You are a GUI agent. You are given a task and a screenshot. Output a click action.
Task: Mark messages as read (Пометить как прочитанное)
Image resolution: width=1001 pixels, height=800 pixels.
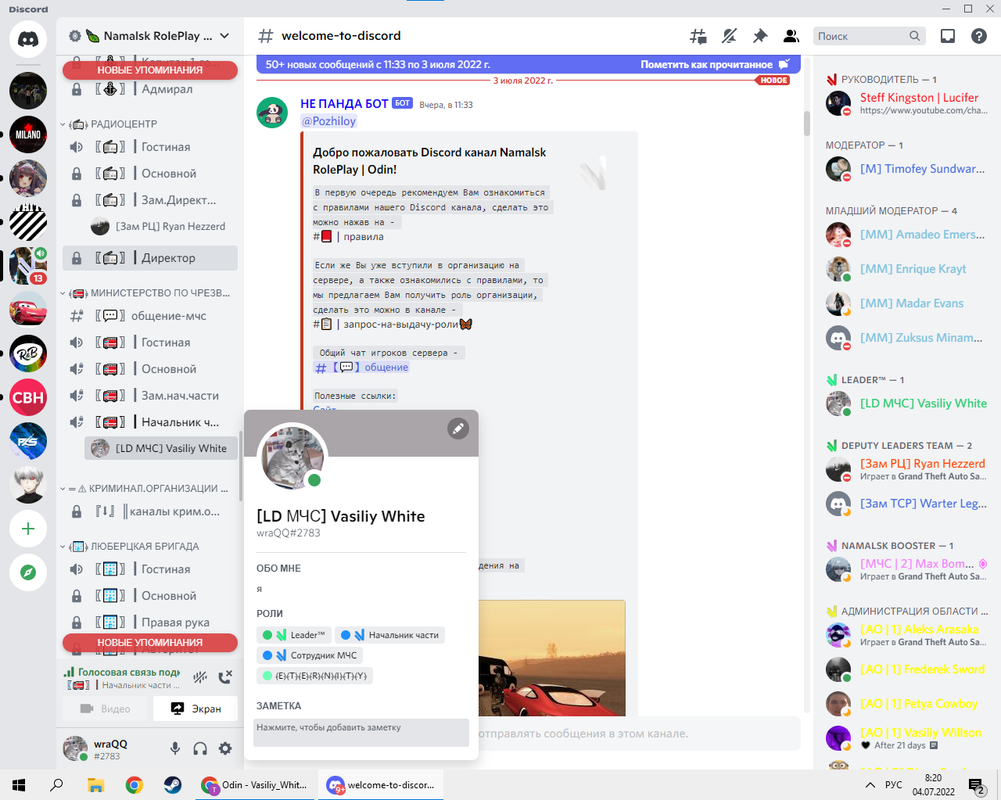click(x=714, y=64)
